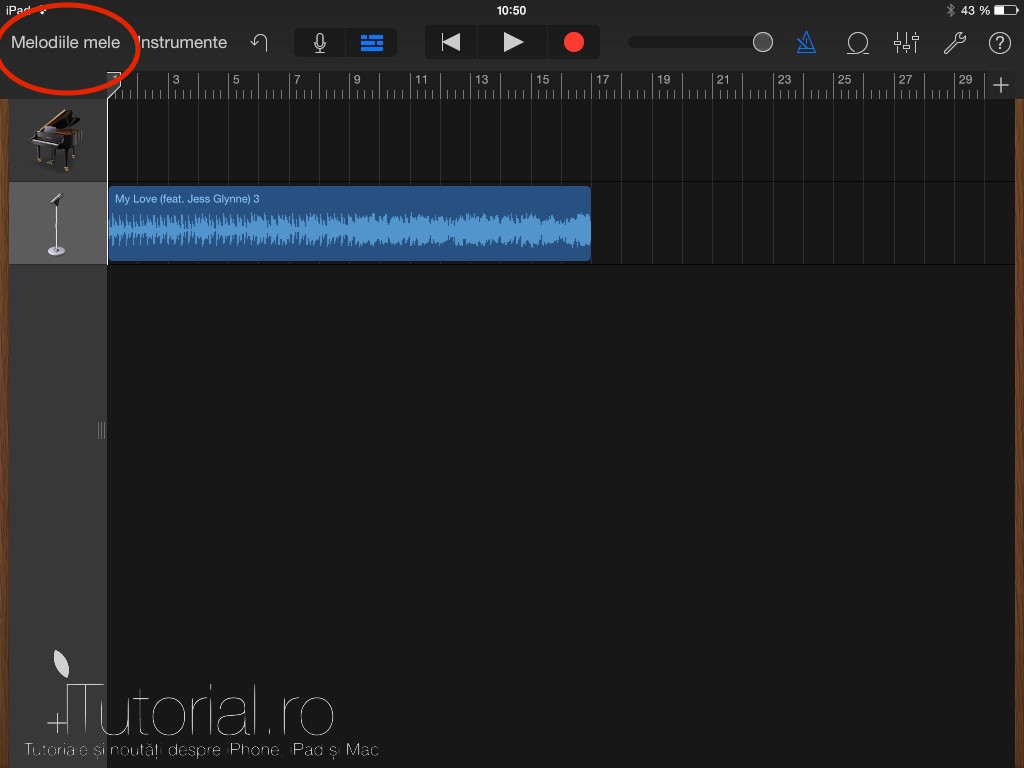
Task: Toggle the metronome icon
Action: (x=807, y=43)
